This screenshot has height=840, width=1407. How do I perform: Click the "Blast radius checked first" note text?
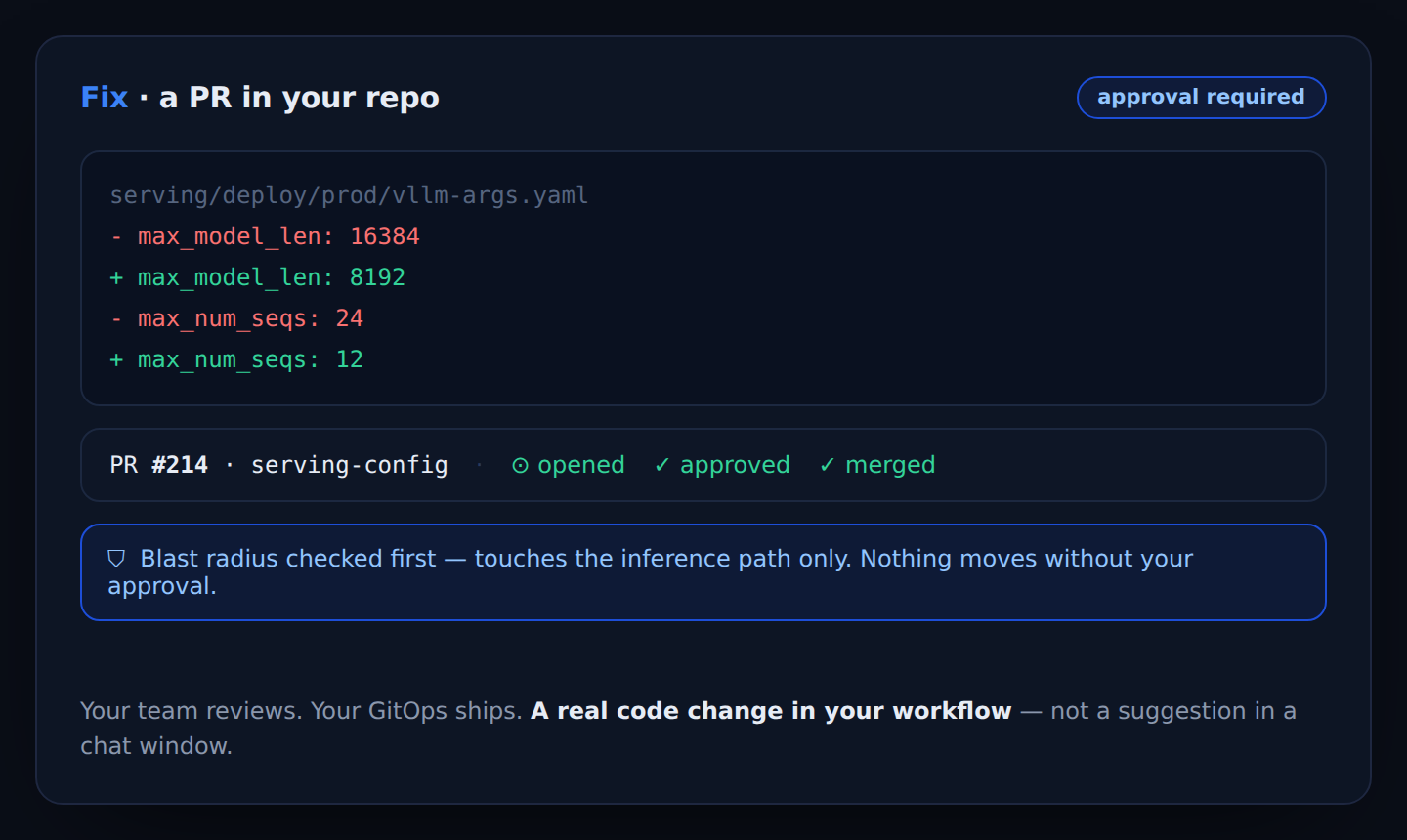click(x=288, y=559)
